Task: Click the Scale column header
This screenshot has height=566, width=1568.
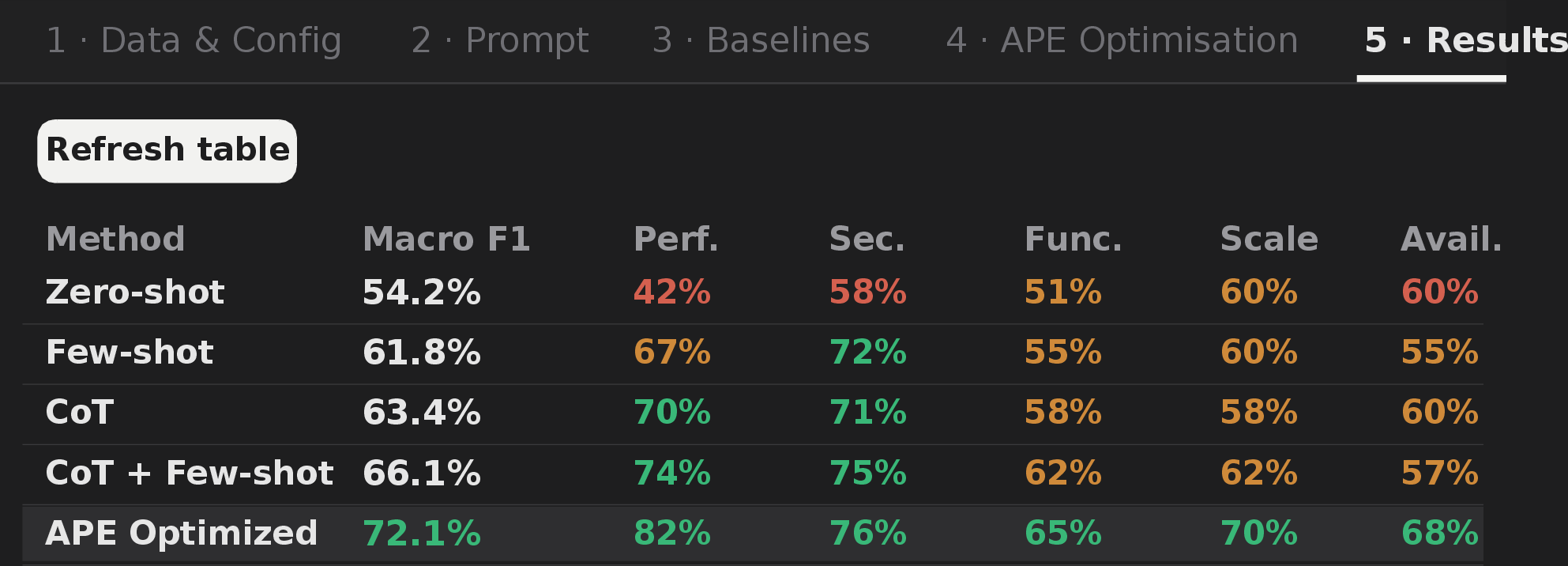Action: tap(1269, 239)
